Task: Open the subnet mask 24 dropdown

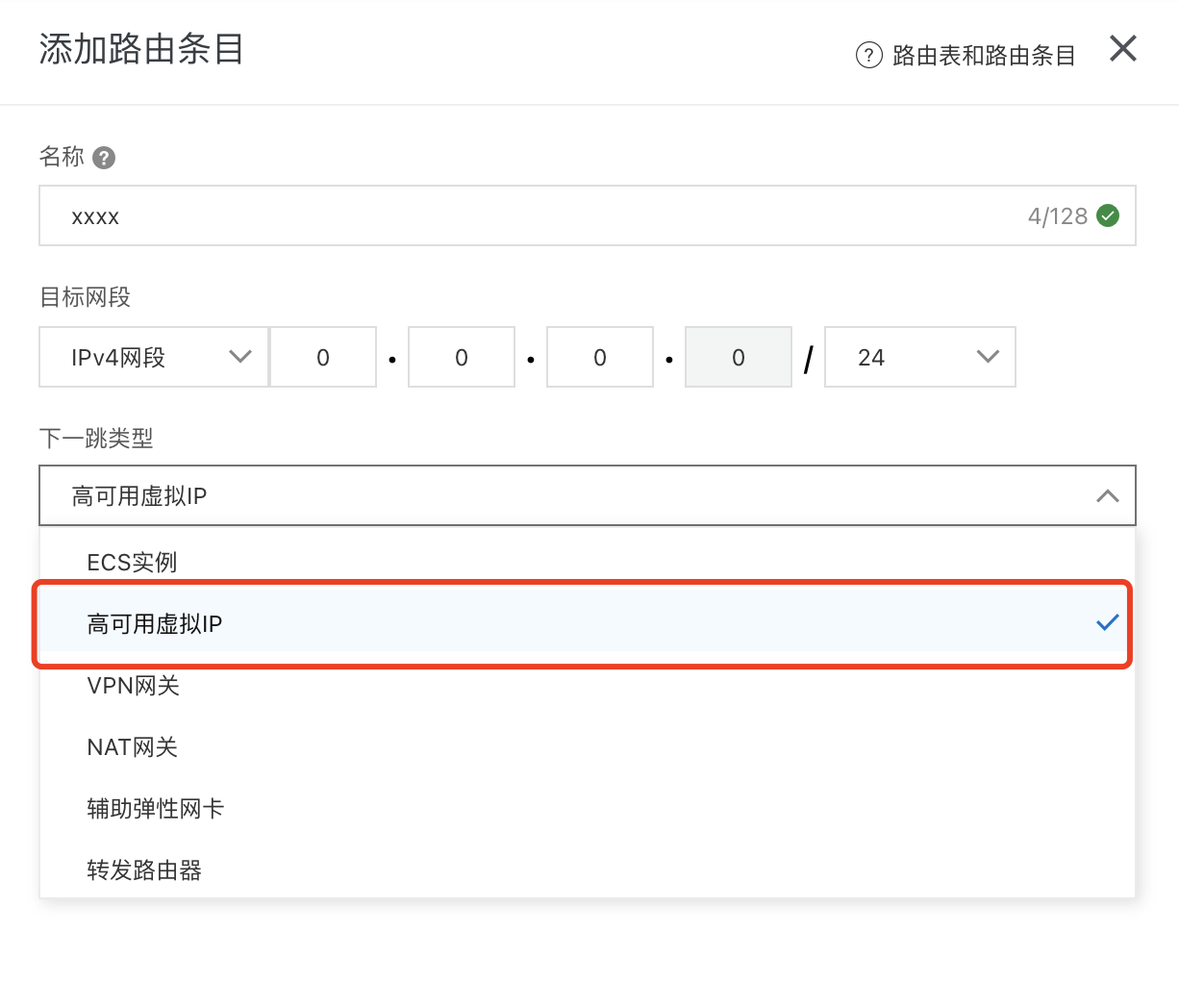Action: [x=920, y=357]
